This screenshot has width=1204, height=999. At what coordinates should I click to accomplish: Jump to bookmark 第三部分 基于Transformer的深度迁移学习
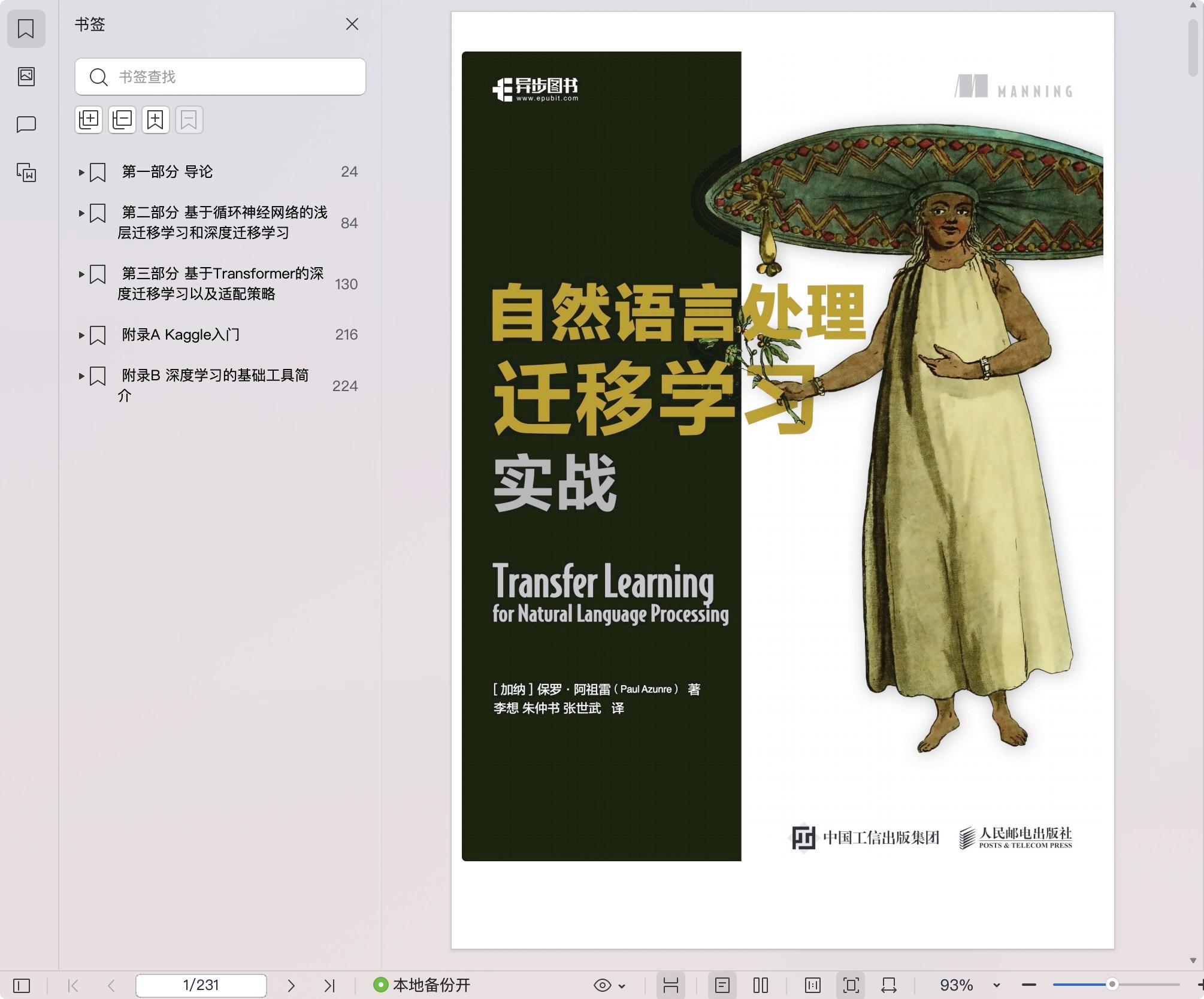[220, 284]
